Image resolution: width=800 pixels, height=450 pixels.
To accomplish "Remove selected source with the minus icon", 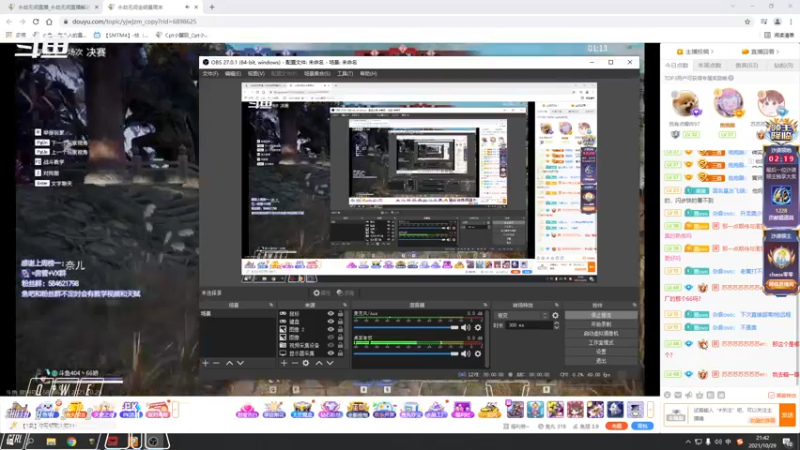I will (x=295, y=363).
